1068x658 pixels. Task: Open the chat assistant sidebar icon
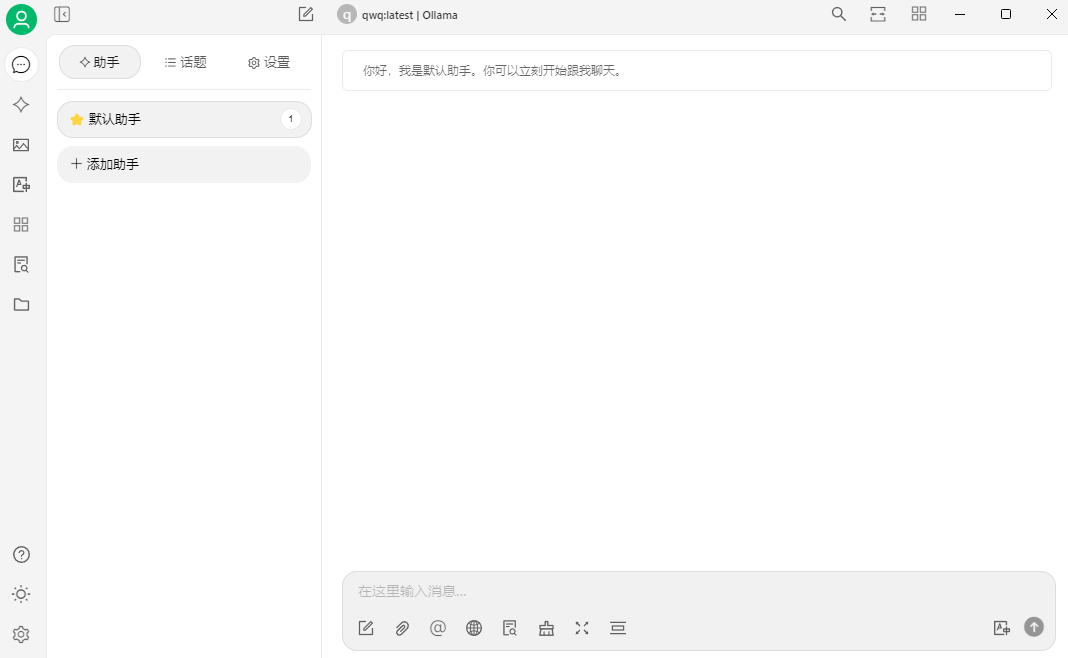pos(21,65)
